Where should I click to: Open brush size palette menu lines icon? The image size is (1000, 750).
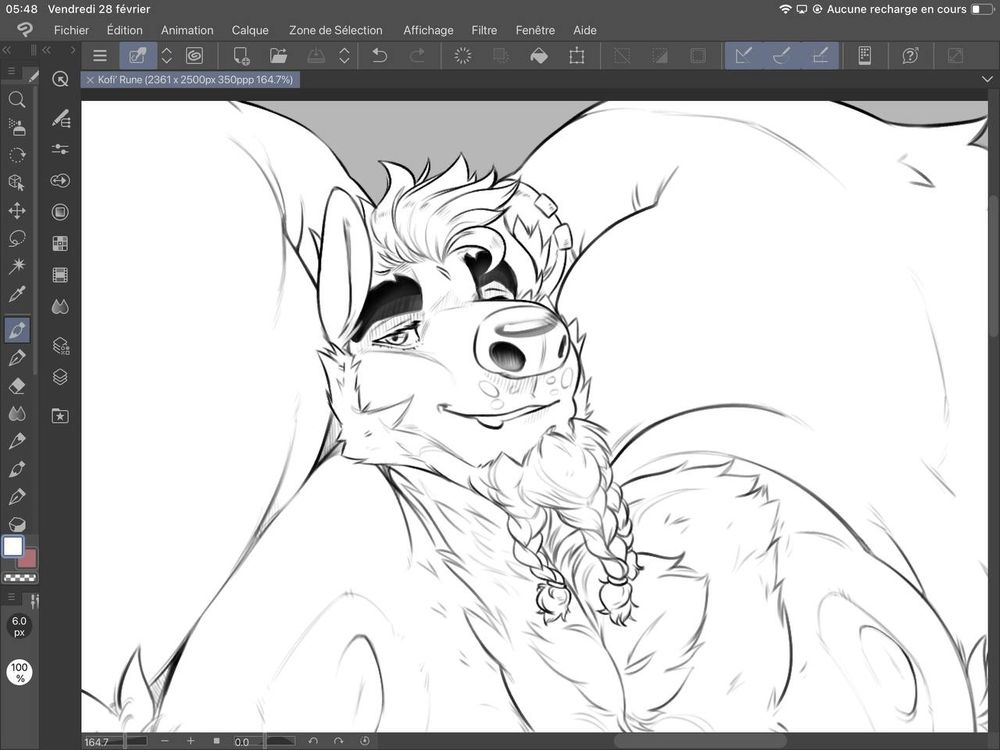coord(11,597)
